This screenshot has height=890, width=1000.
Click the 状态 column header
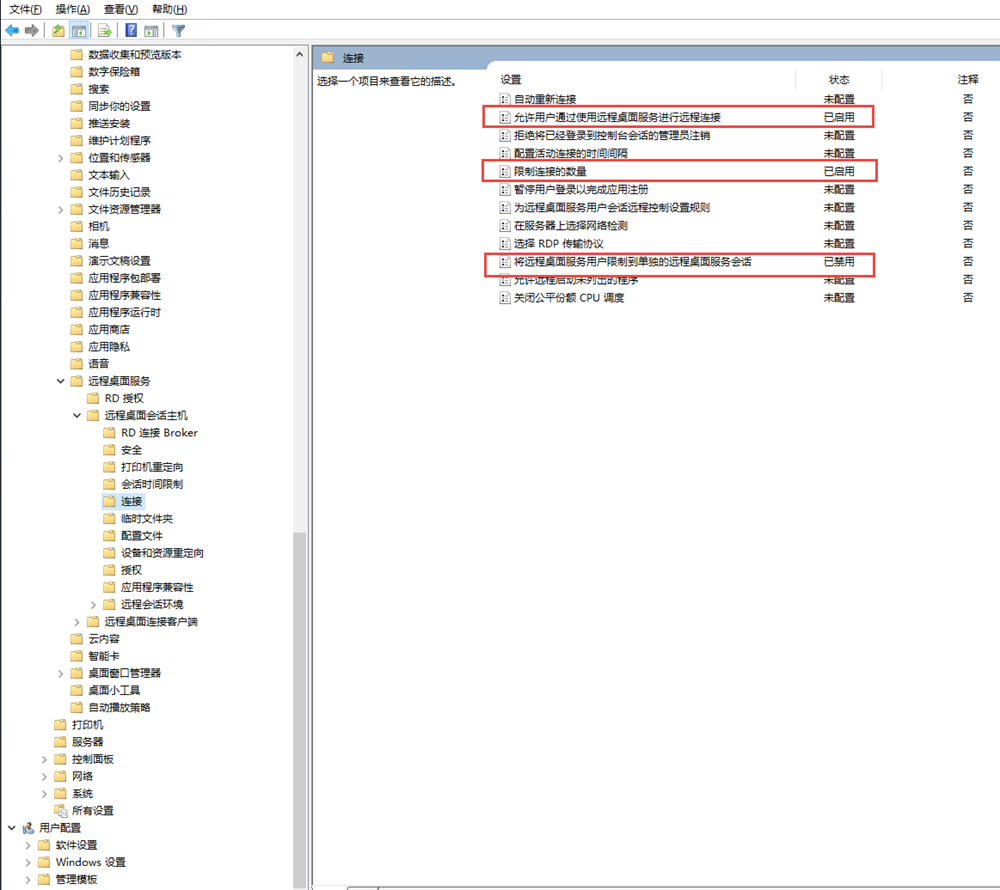point(839,79)
